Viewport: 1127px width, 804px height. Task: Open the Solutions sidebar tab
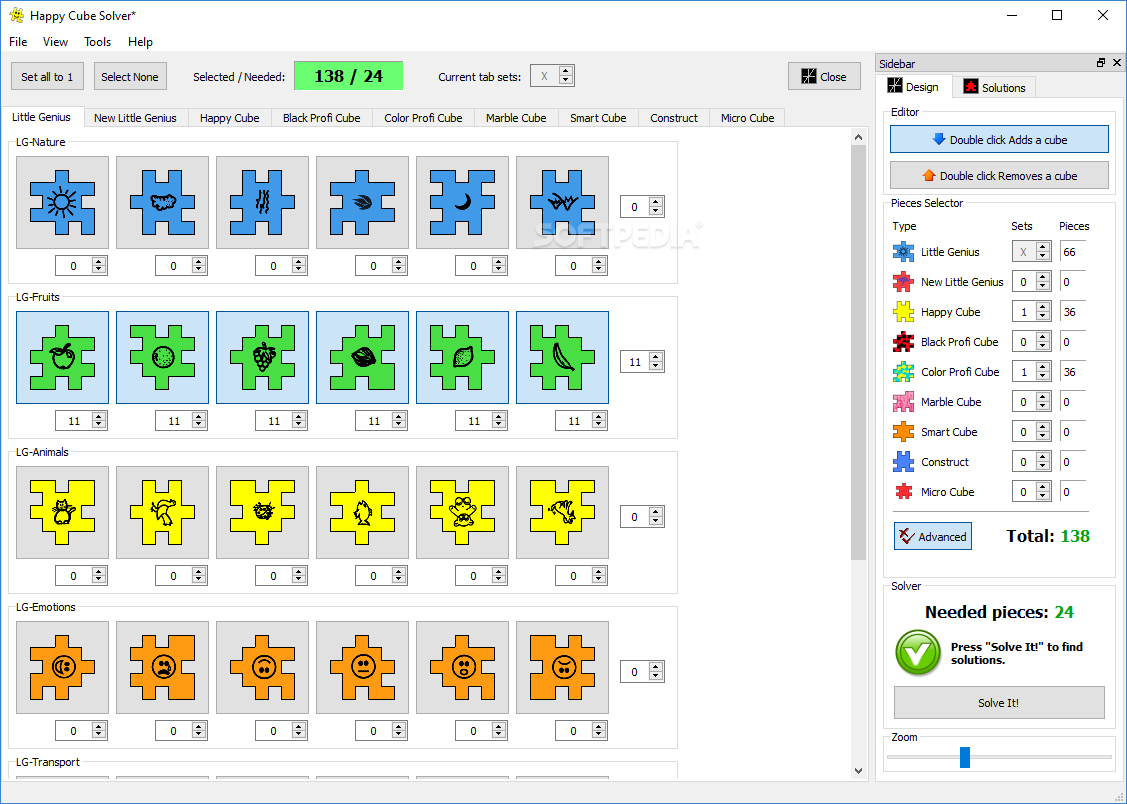click(994, 88)
